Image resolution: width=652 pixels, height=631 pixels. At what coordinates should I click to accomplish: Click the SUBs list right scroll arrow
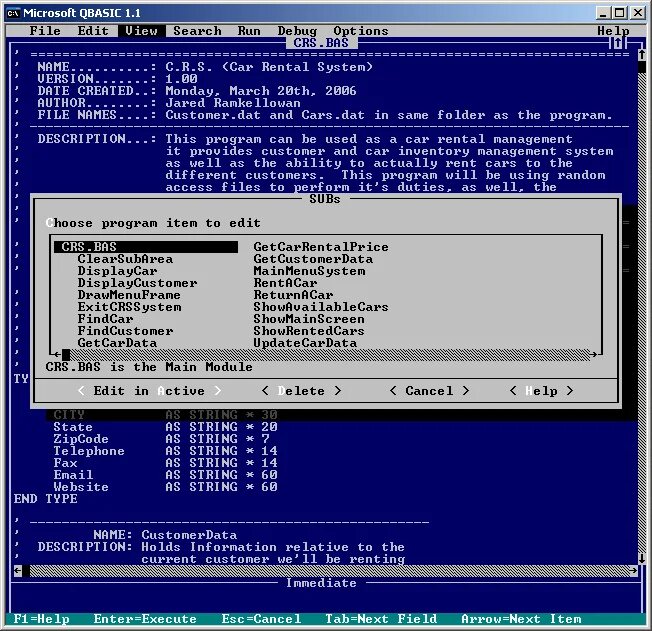point(593,355)
